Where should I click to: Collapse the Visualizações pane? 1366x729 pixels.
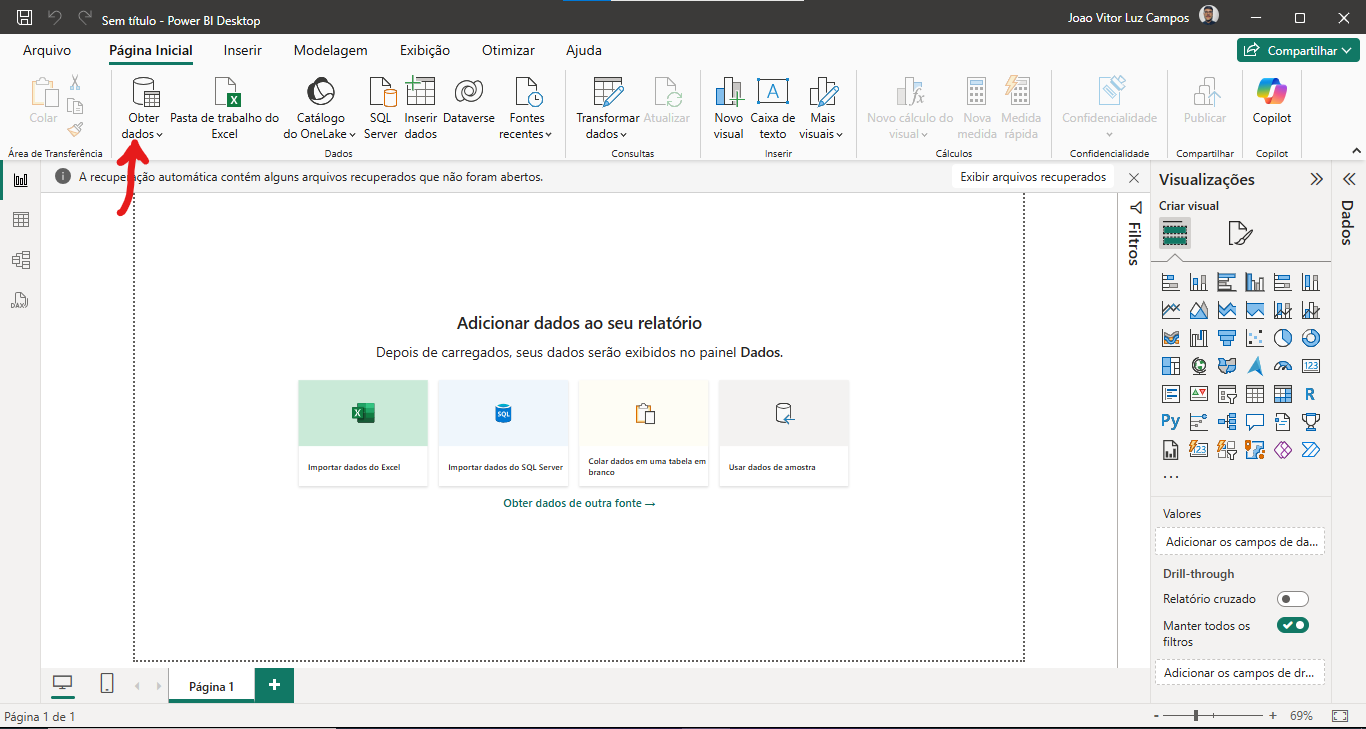point(1317,180)
